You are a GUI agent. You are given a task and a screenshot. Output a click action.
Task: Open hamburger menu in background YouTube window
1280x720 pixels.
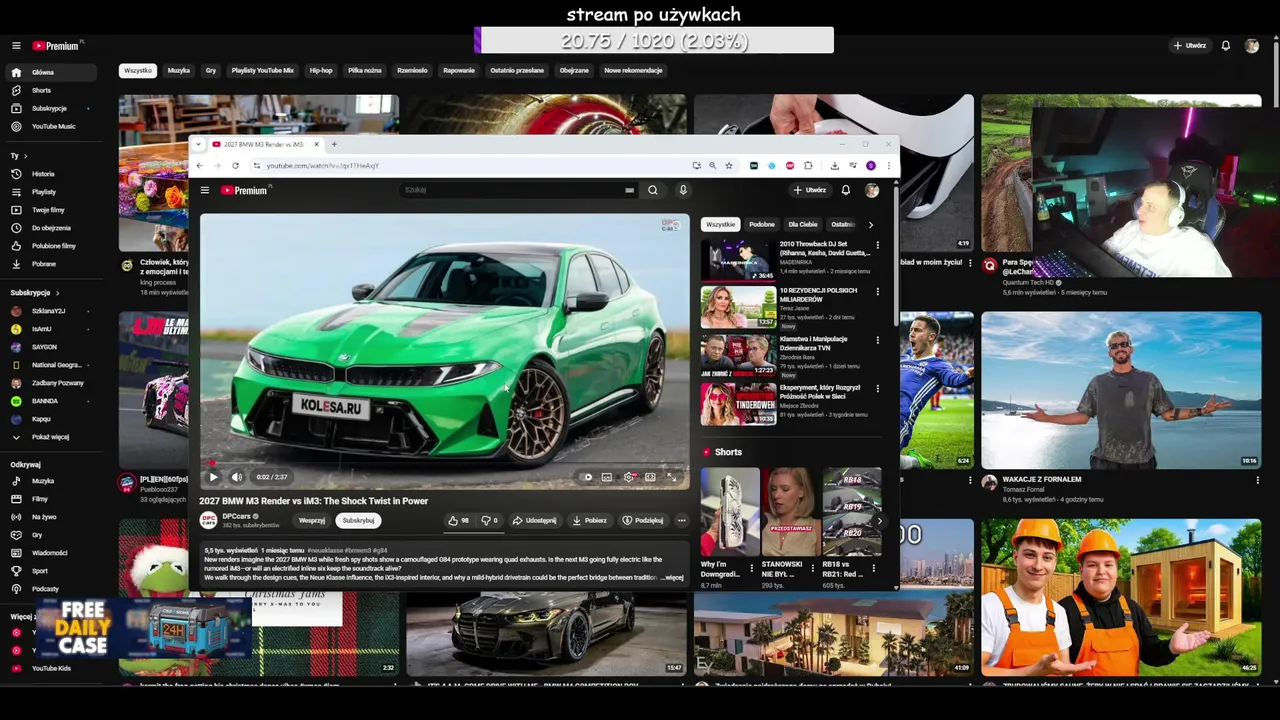coord(16,46)
